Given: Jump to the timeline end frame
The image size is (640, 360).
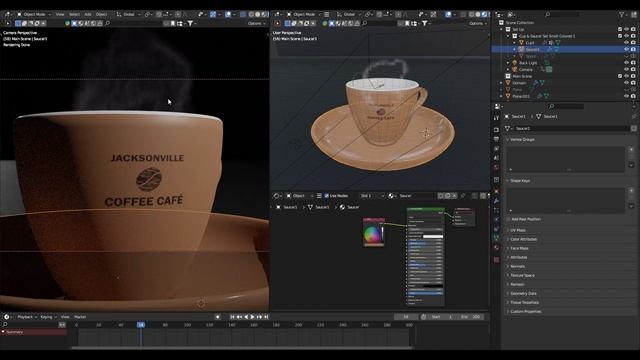Looking at the screenshot, I should 266,317.
